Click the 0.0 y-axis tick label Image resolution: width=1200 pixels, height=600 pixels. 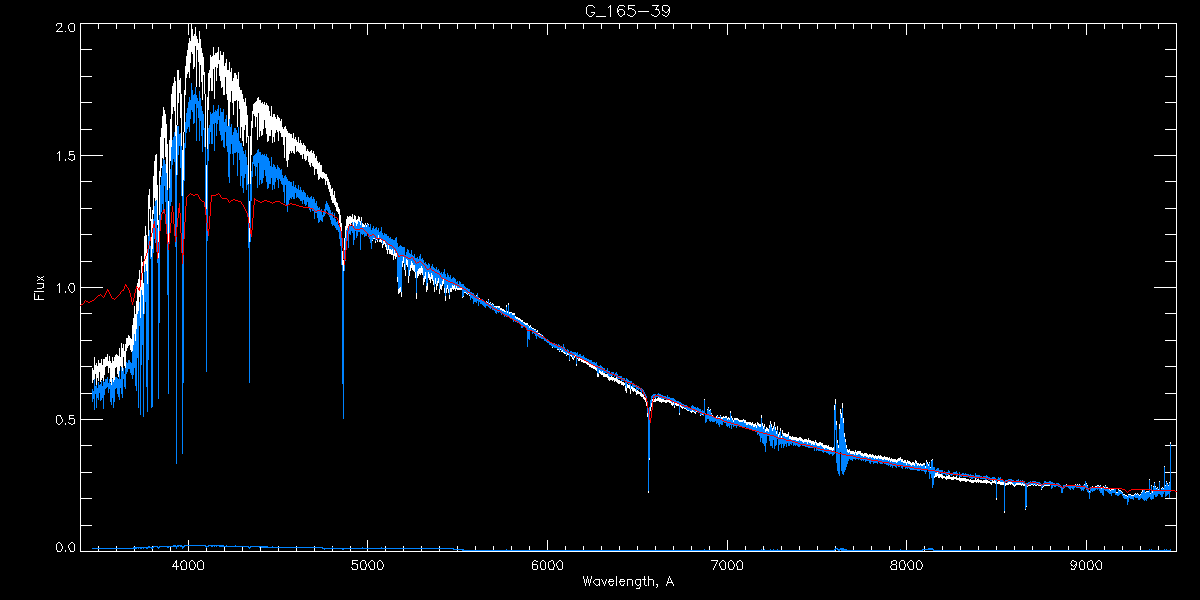point(64,547)
